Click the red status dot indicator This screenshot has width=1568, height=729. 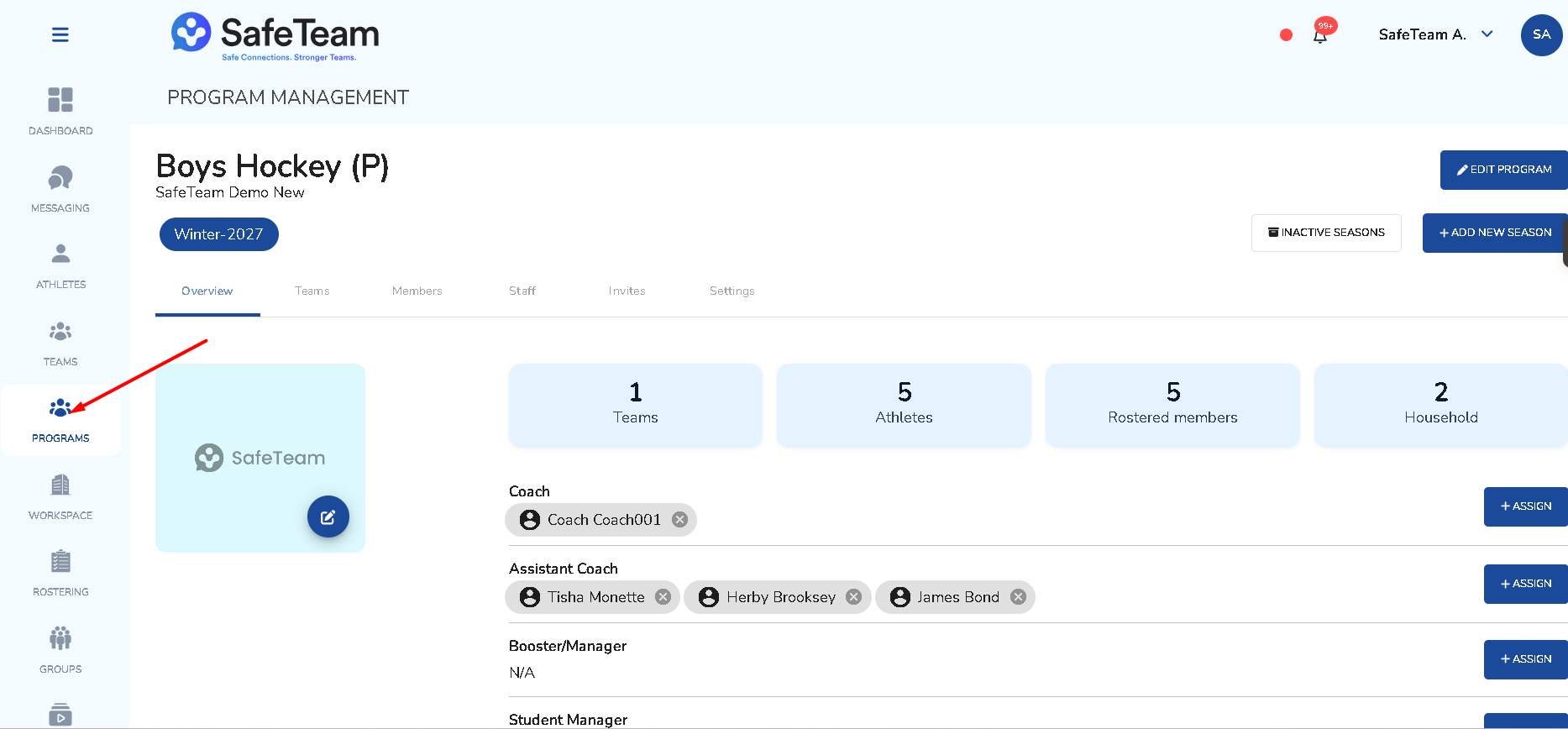(1286, 34)
